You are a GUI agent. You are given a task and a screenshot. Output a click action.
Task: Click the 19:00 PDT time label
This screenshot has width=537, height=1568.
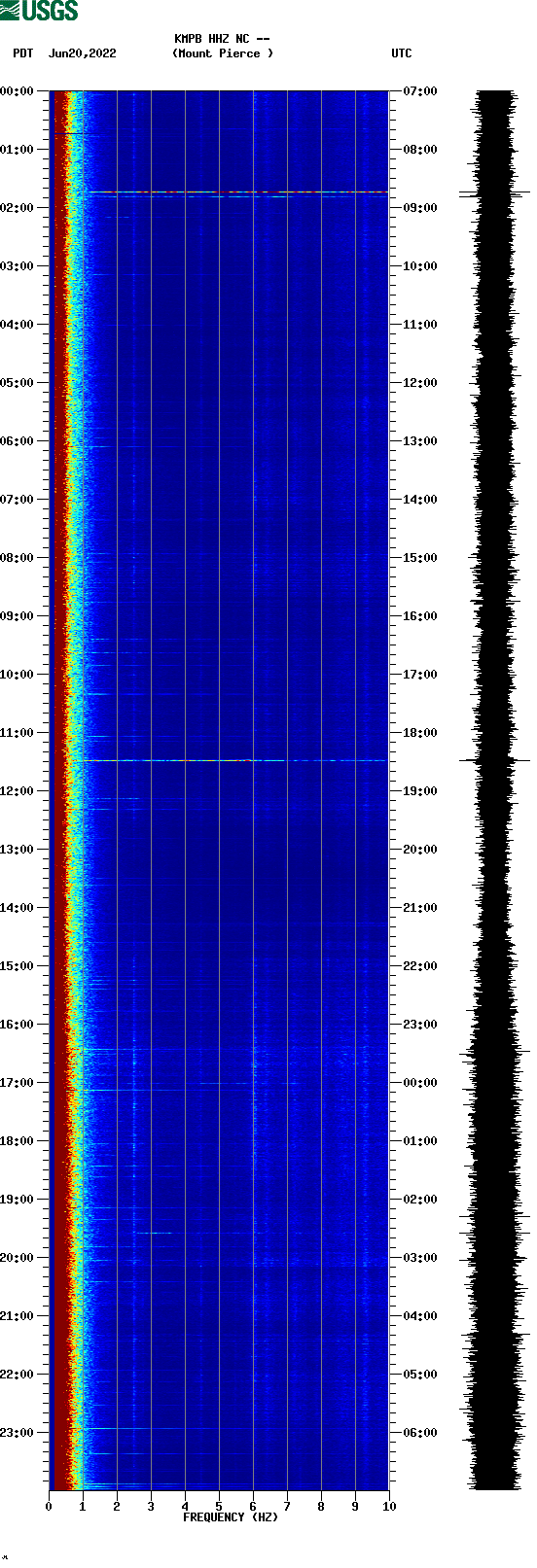coord(18,1200)
